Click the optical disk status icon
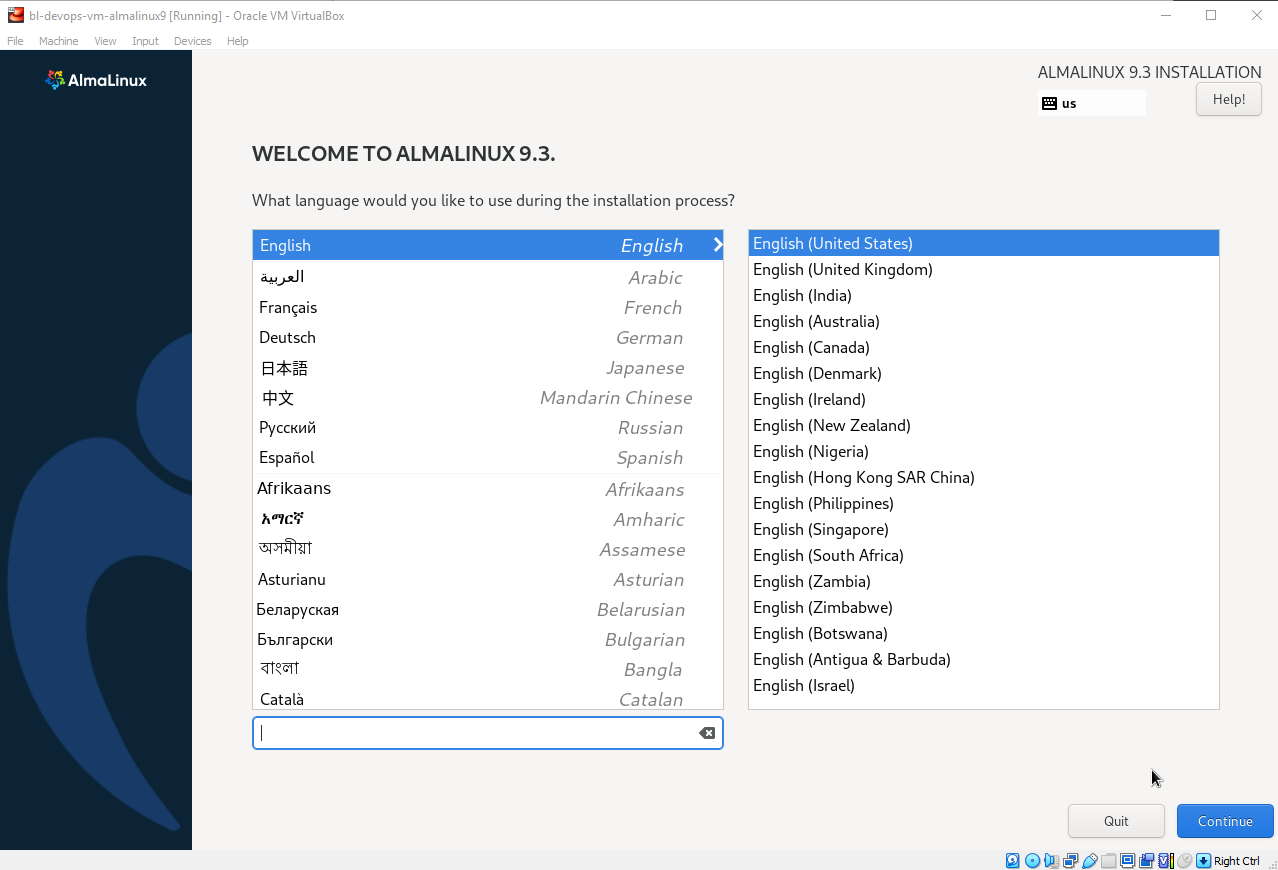 [x=1033, y=861]
